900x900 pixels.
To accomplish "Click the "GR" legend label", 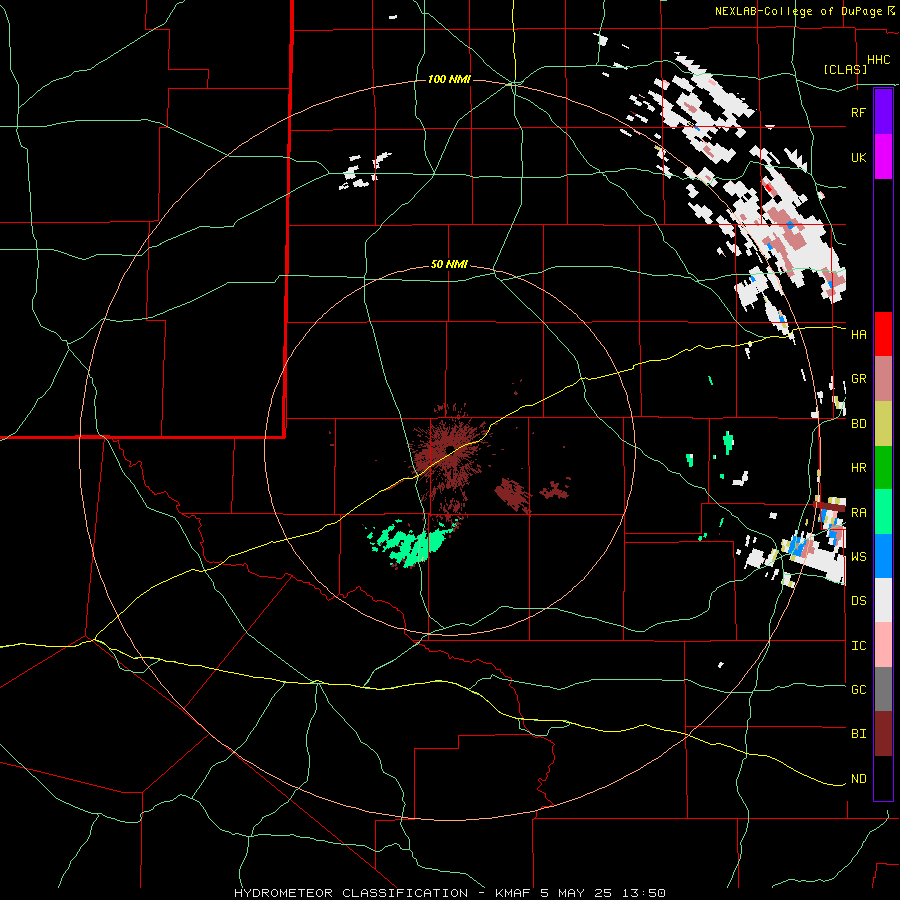I will [858, 379].
